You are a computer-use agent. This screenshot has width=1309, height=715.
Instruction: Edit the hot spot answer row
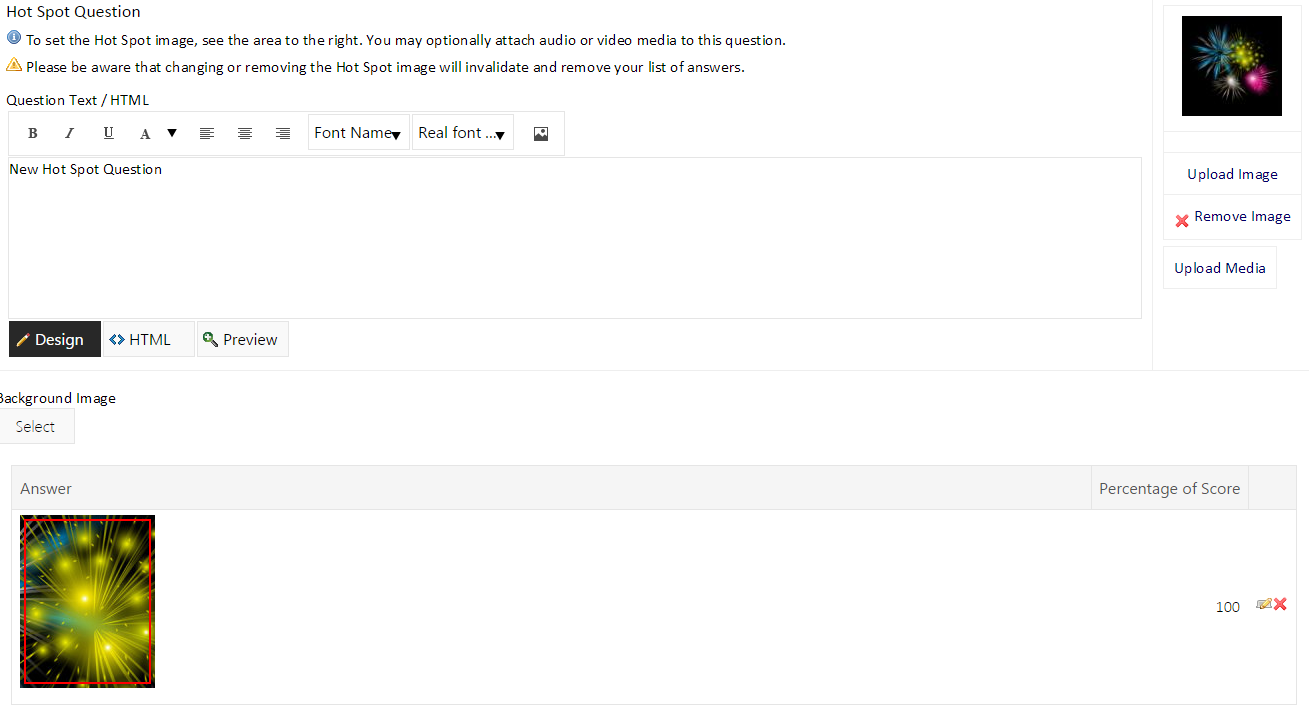[x=1264, y=604]
